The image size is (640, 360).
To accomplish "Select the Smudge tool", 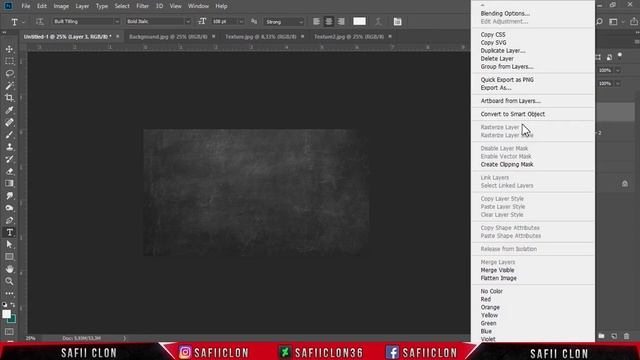I will 9,196.
